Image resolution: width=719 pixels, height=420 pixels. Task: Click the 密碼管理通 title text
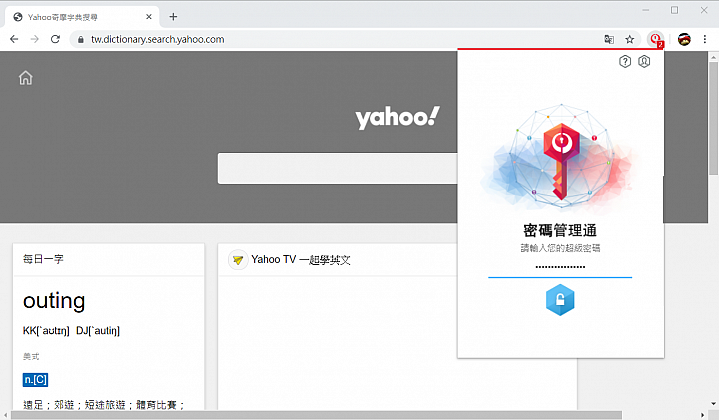tap(560, 230)
